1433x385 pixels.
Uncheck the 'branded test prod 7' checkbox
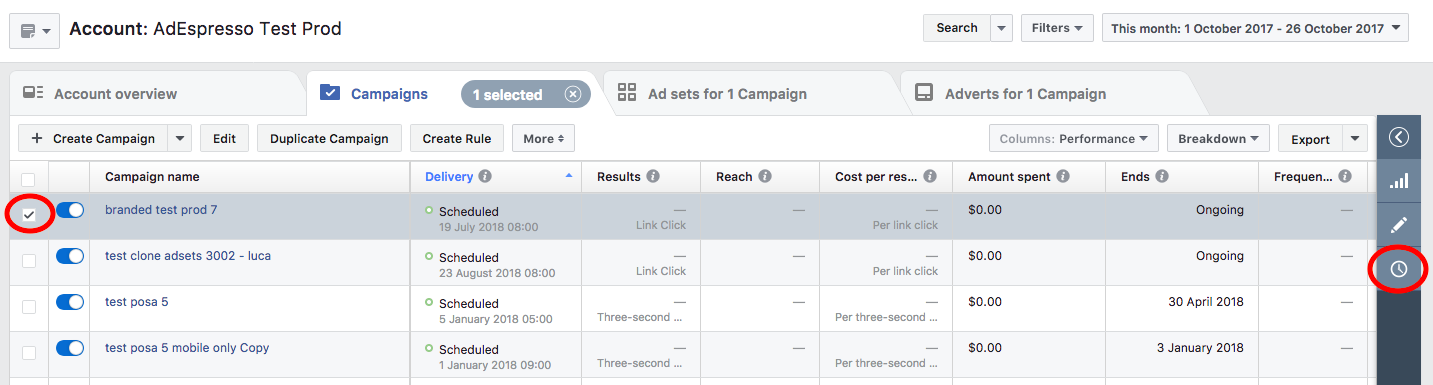[29, 214]
